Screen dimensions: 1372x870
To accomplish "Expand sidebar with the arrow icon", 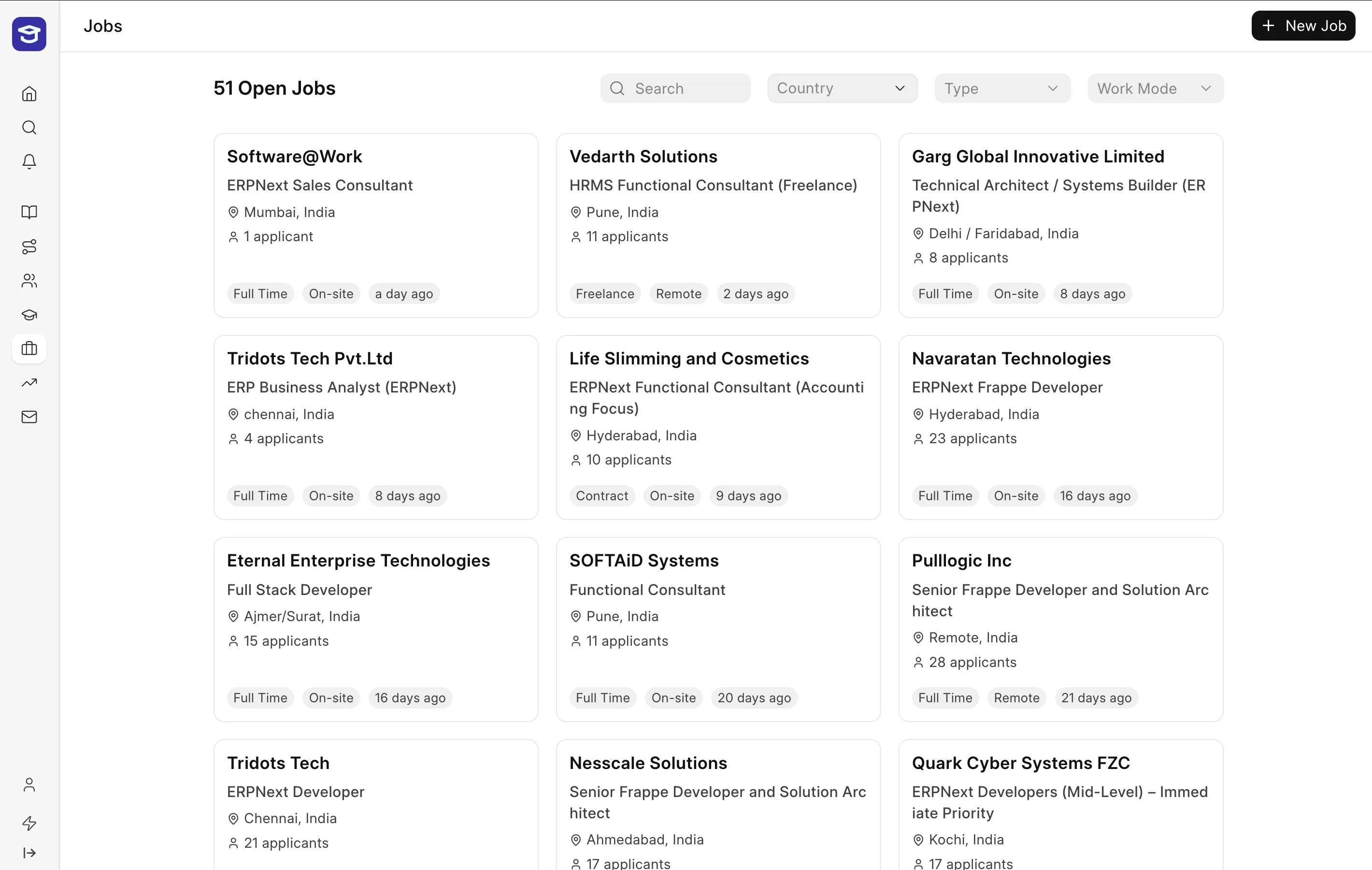I will tap(29, 853).
